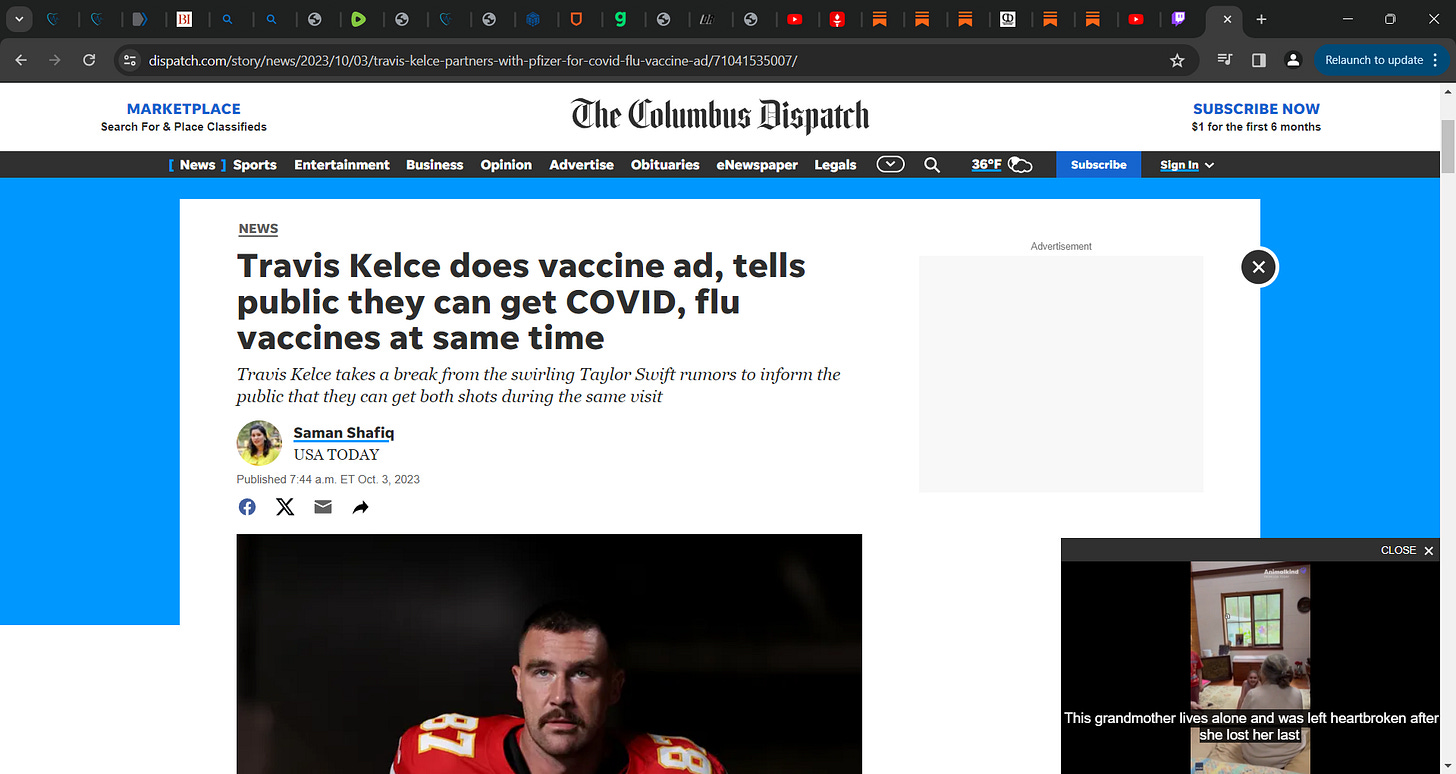Open the Entertainment section
Viewport: 1456px width, 774px height.
(x=342, y=165)
